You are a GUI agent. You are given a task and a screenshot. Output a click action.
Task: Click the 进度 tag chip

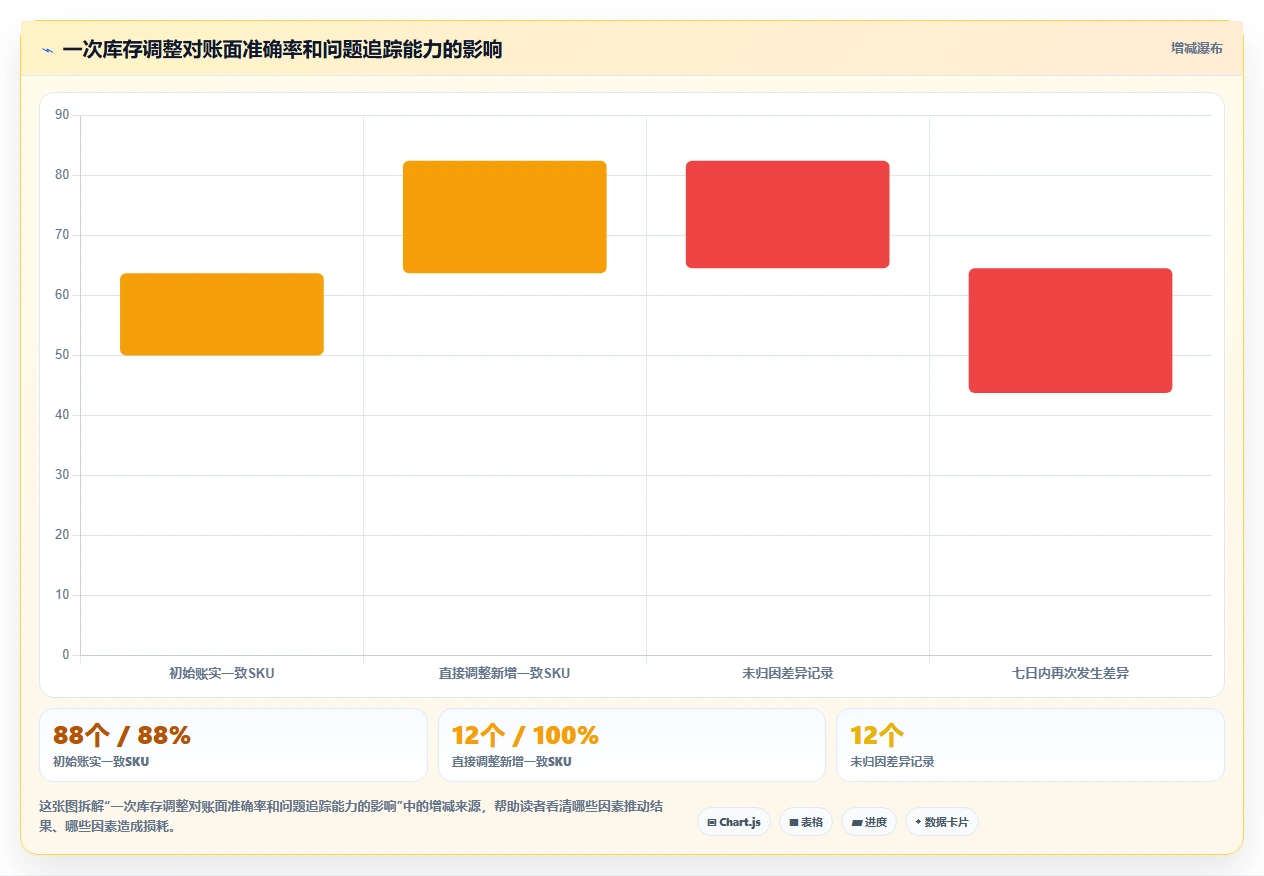(869, 822)
